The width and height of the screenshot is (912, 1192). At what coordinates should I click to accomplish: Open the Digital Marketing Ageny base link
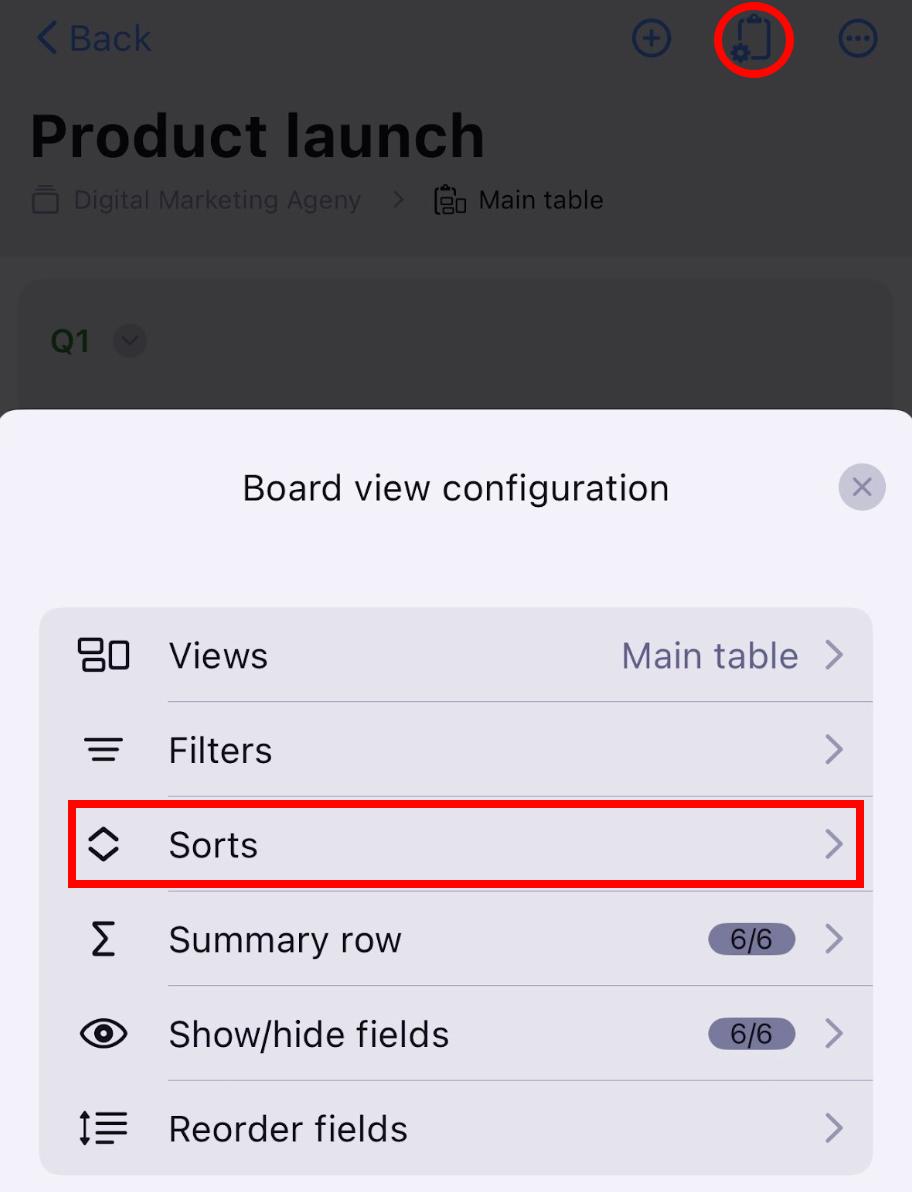coord(216,199)
